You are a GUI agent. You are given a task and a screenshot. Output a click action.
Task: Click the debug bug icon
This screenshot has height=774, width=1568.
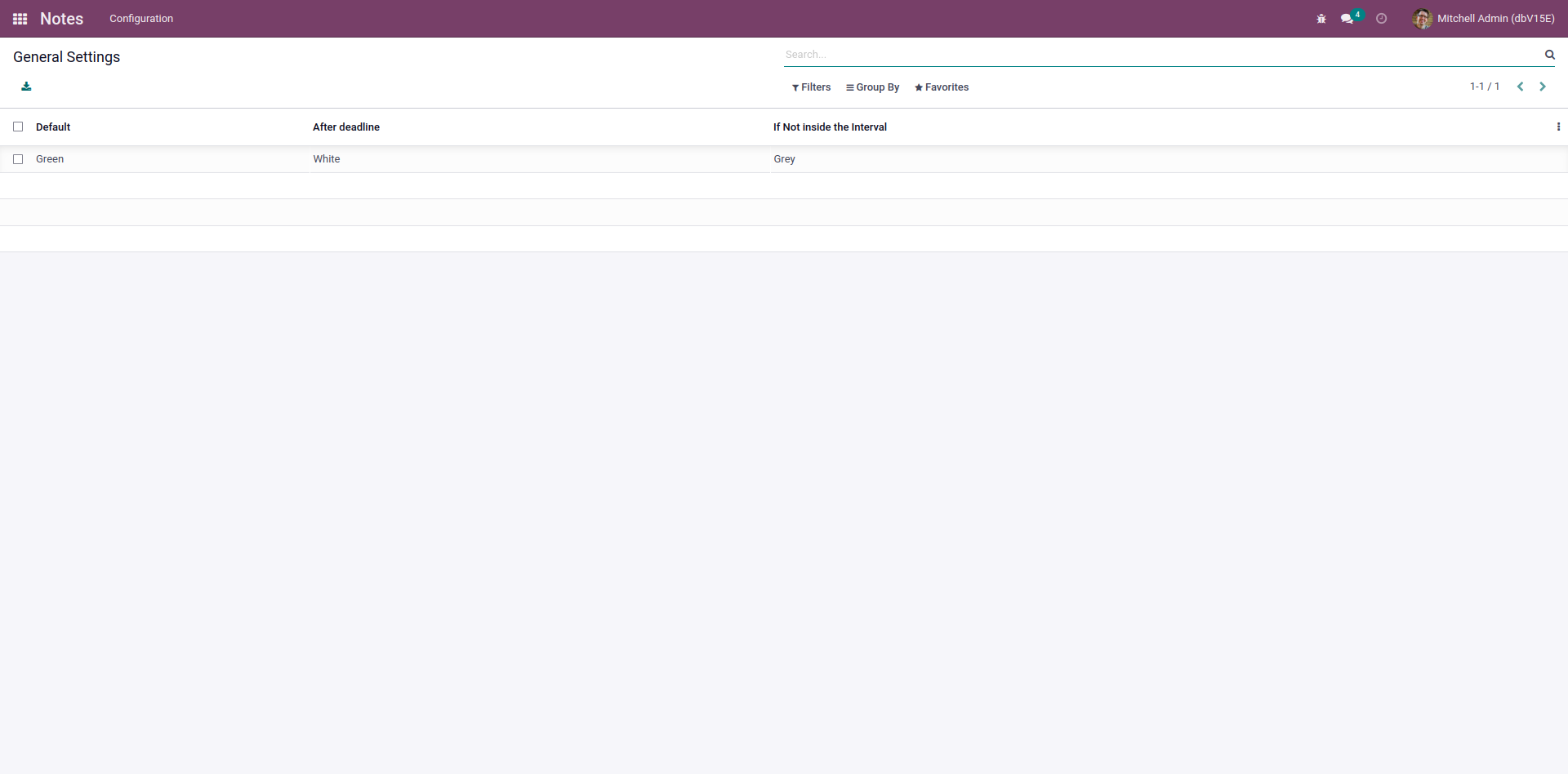pyautogui.click(x=1321, y=19)
